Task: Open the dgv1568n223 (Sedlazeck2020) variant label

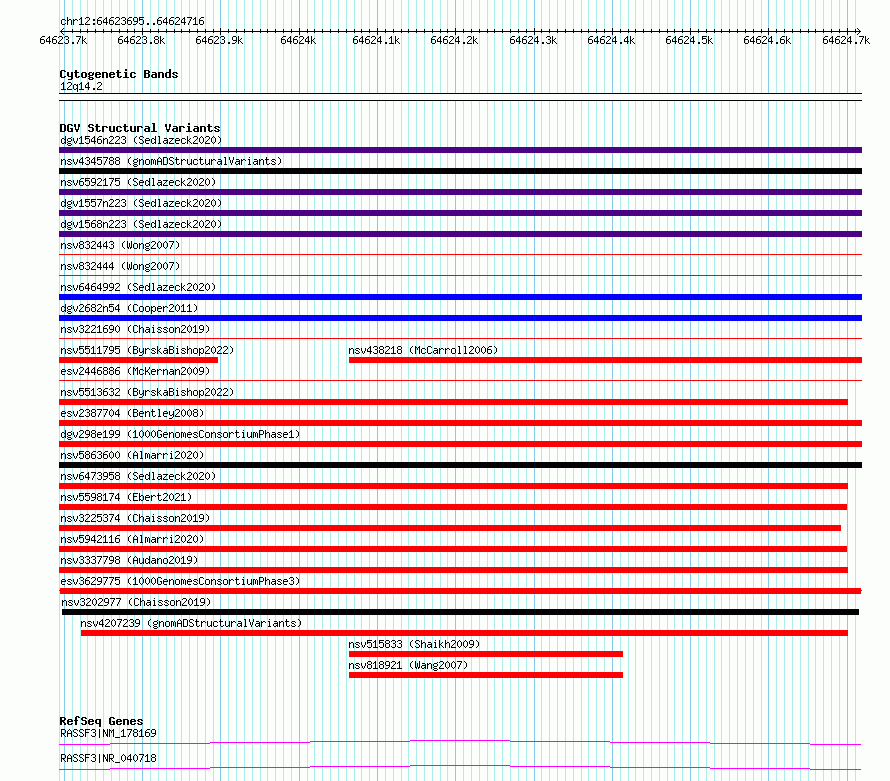Action: (x=141, y=224)
